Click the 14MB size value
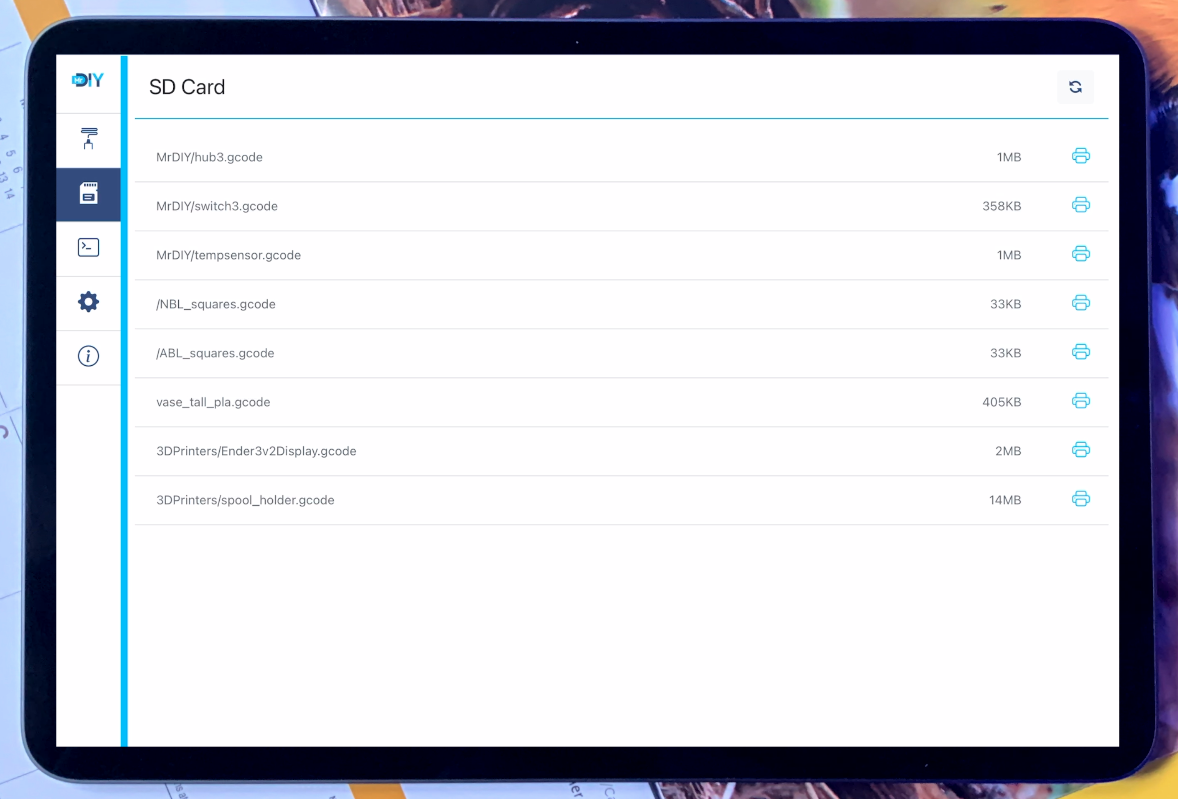Screen dimensions: 1178x799 [x=1004, y=500]
